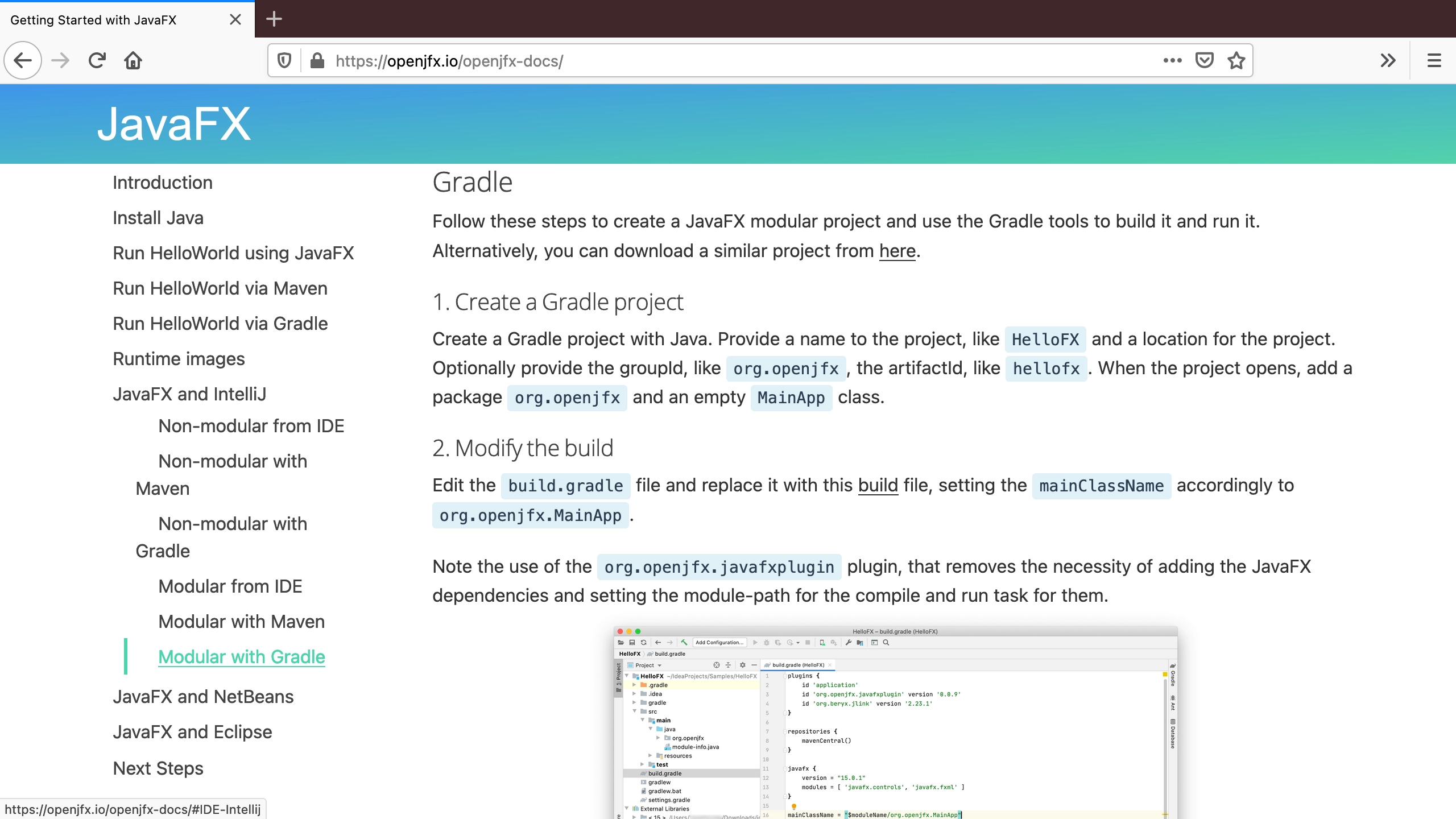
Task: Click the Firefox back navigation arrow
Action: coord(22,60)
